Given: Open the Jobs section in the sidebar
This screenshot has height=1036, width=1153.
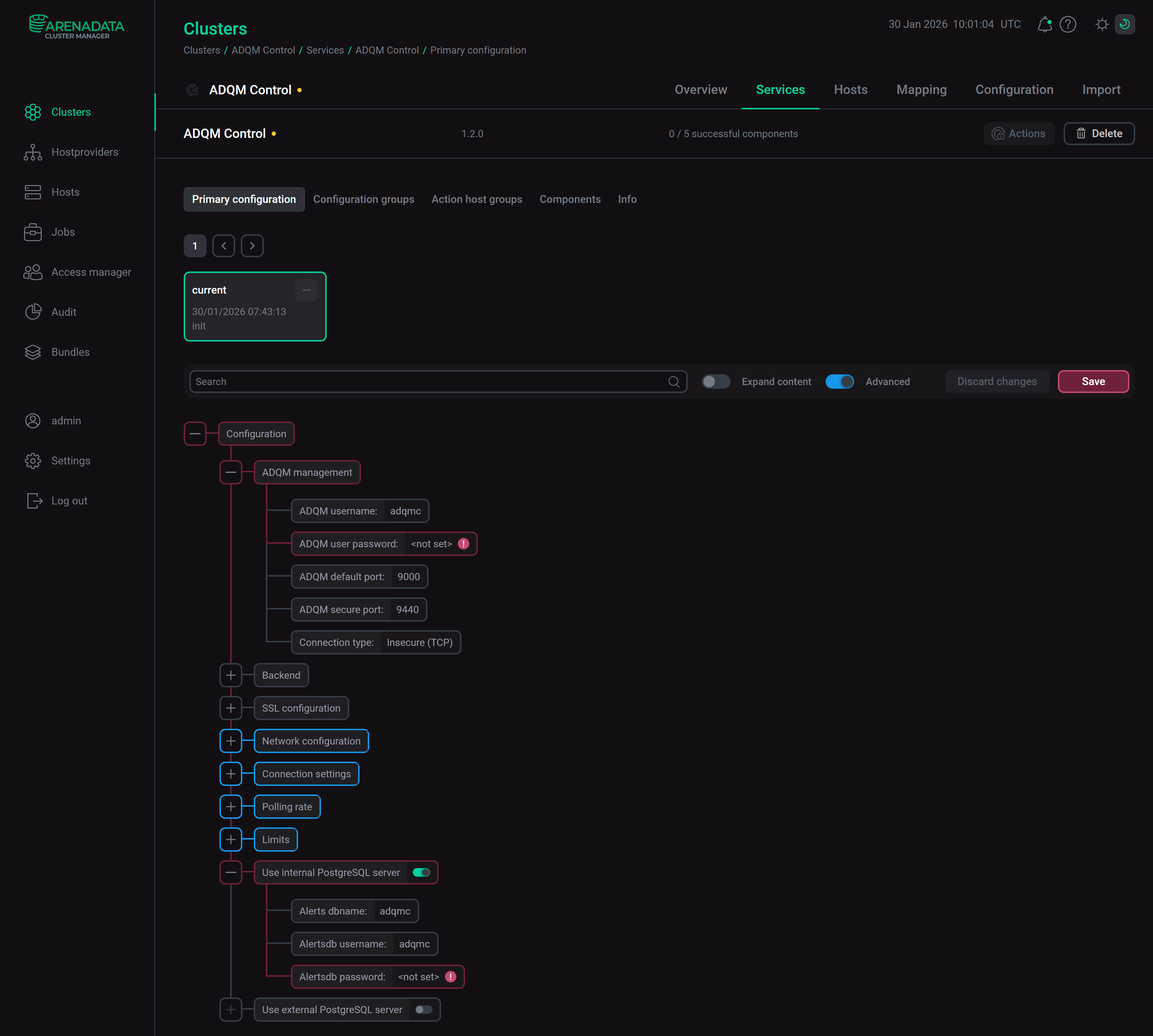Looking at the screenshot, I should point(63,232).
